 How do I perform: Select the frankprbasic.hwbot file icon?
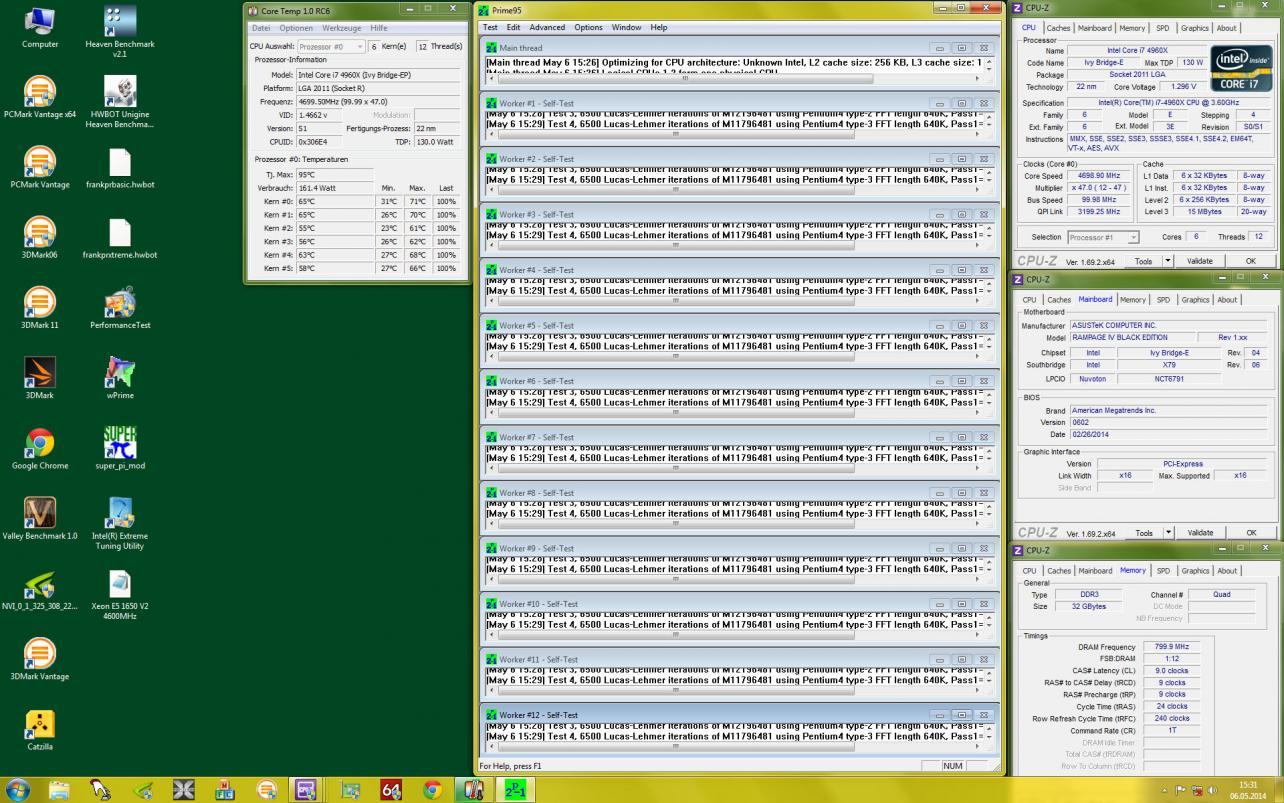pos(119,168)
